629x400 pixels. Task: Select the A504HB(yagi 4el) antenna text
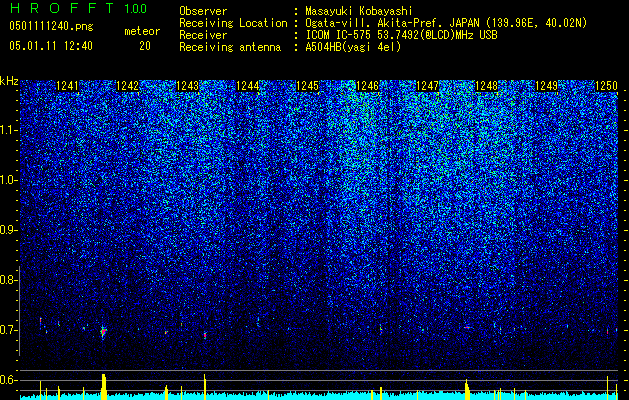(x=353, y=47)
